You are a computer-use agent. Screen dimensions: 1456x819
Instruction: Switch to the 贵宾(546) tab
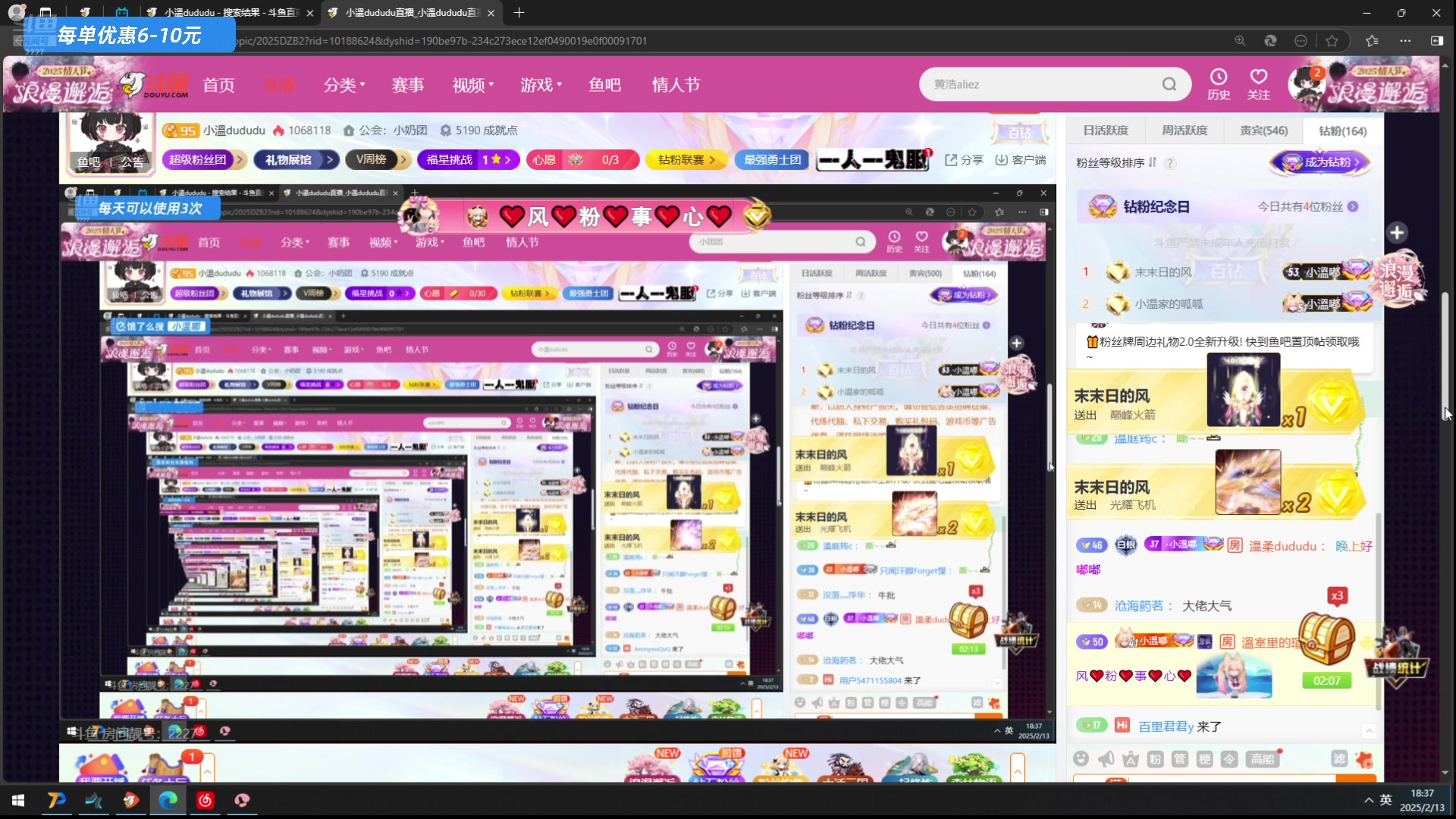pos(1263,130)
